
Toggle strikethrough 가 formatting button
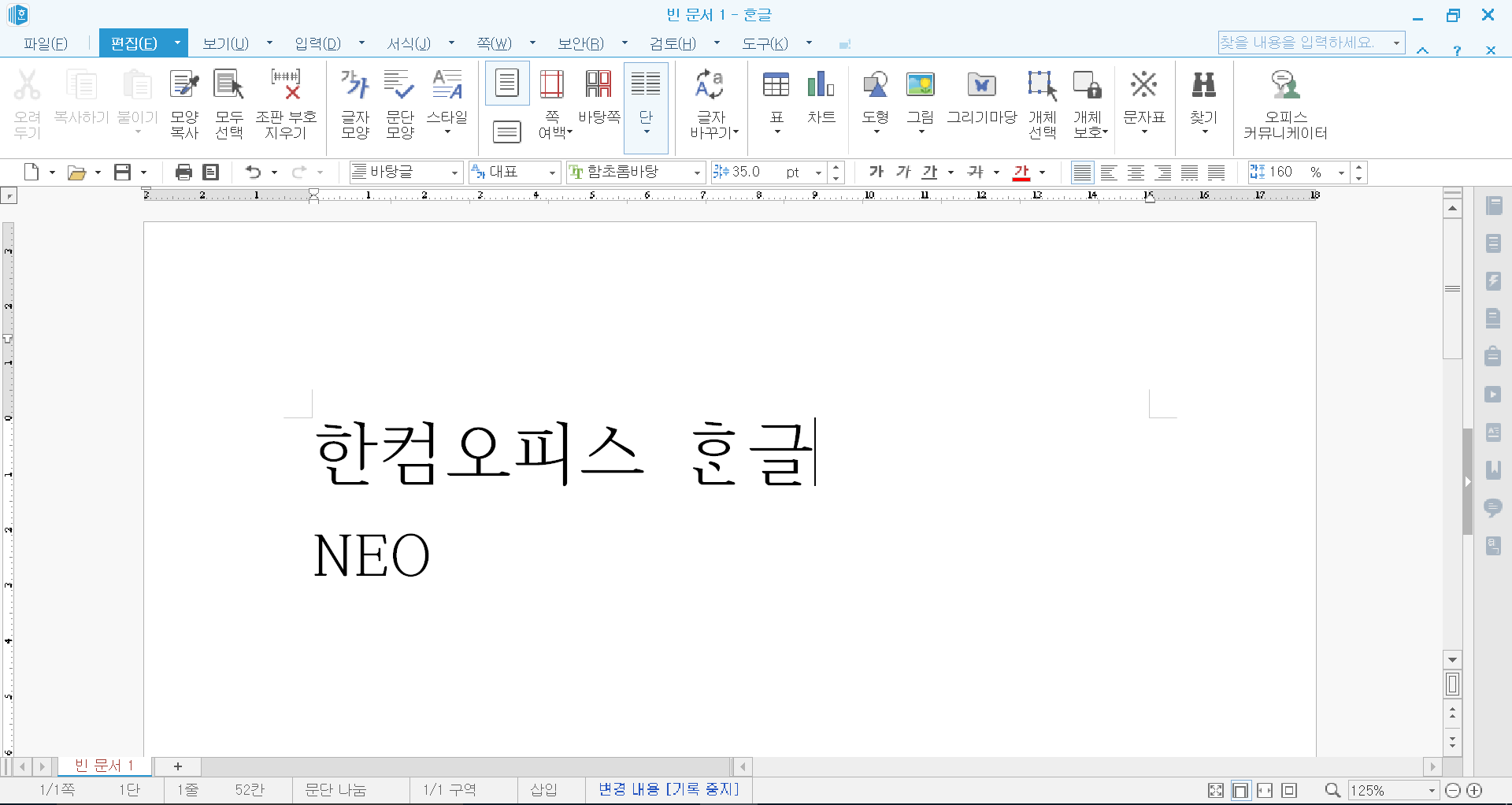(x=976, y=172)
